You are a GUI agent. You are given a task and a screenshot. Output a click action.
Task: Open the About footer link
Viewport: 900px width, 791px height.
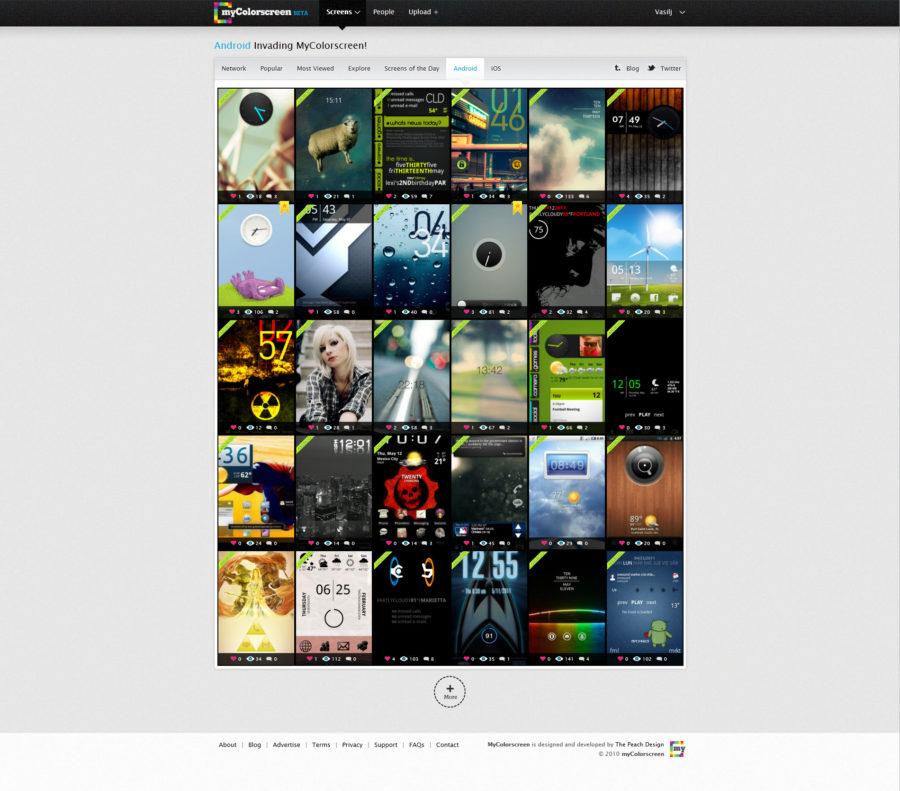click(227, 745)
